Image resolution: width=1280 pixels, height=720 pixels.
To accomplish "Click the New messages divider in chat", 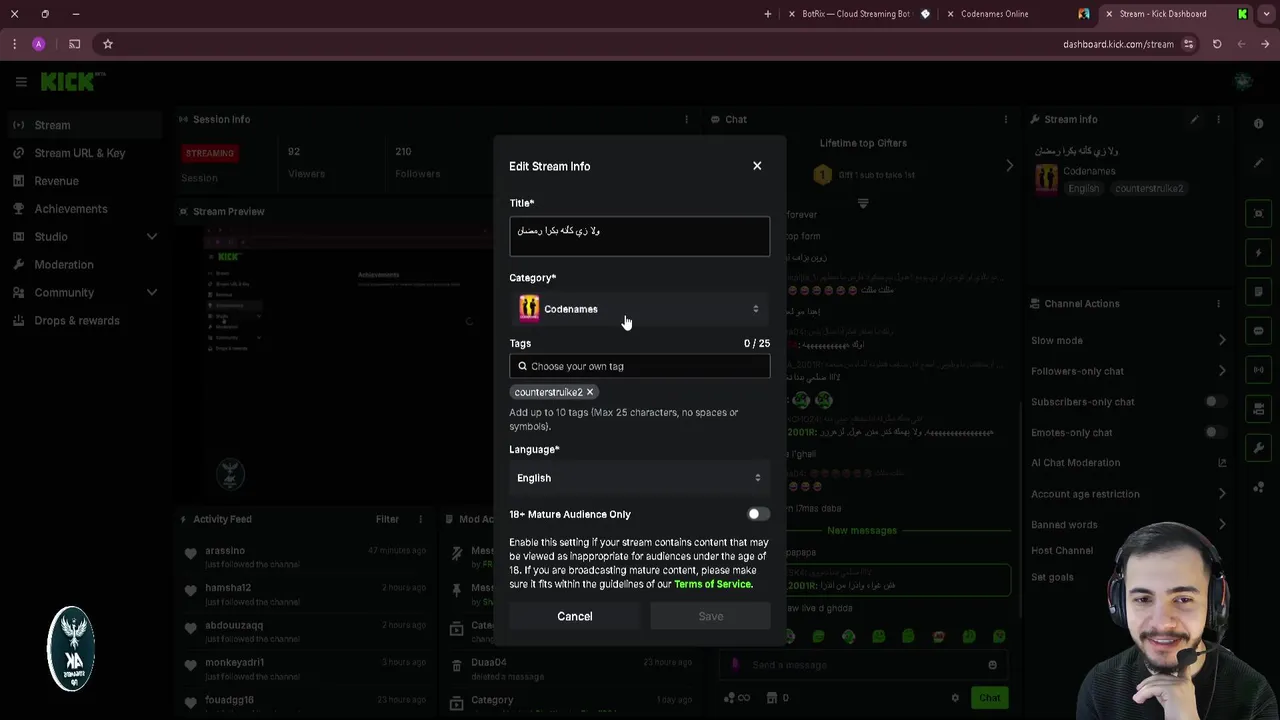I will 862,531.
